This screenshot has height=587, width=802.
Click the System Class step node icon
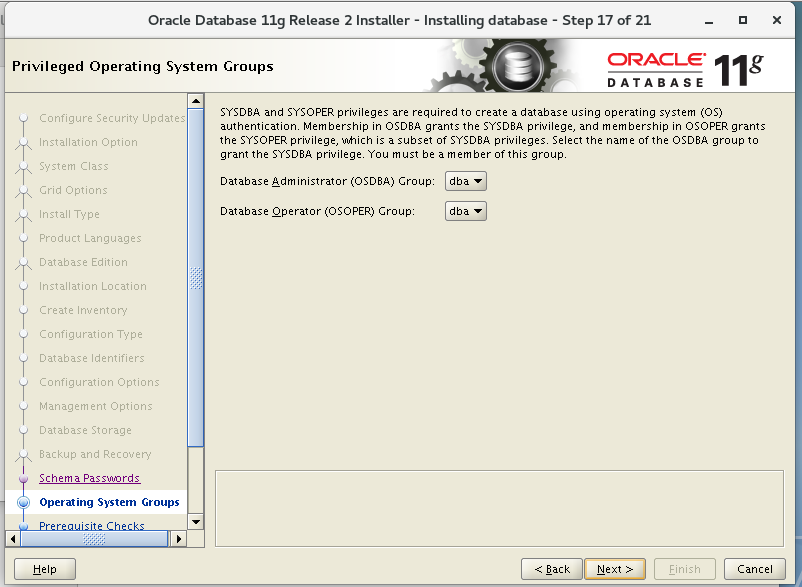(x=22, y=166)
